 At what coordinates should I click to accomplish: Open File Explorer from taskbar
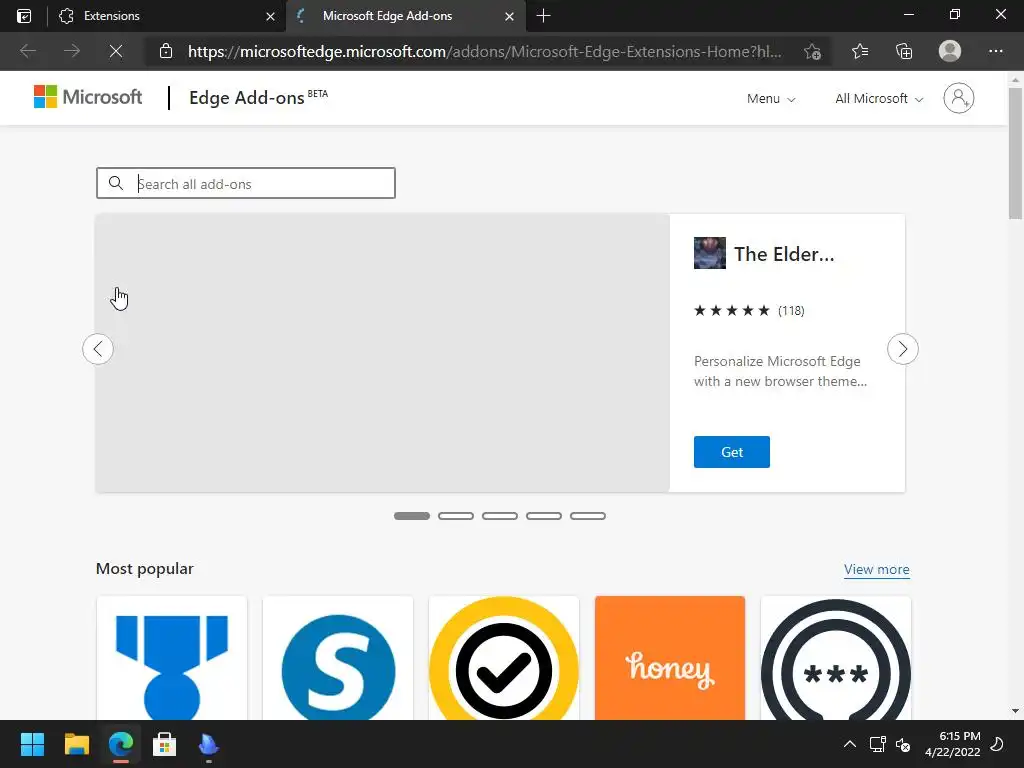point(76,744)
